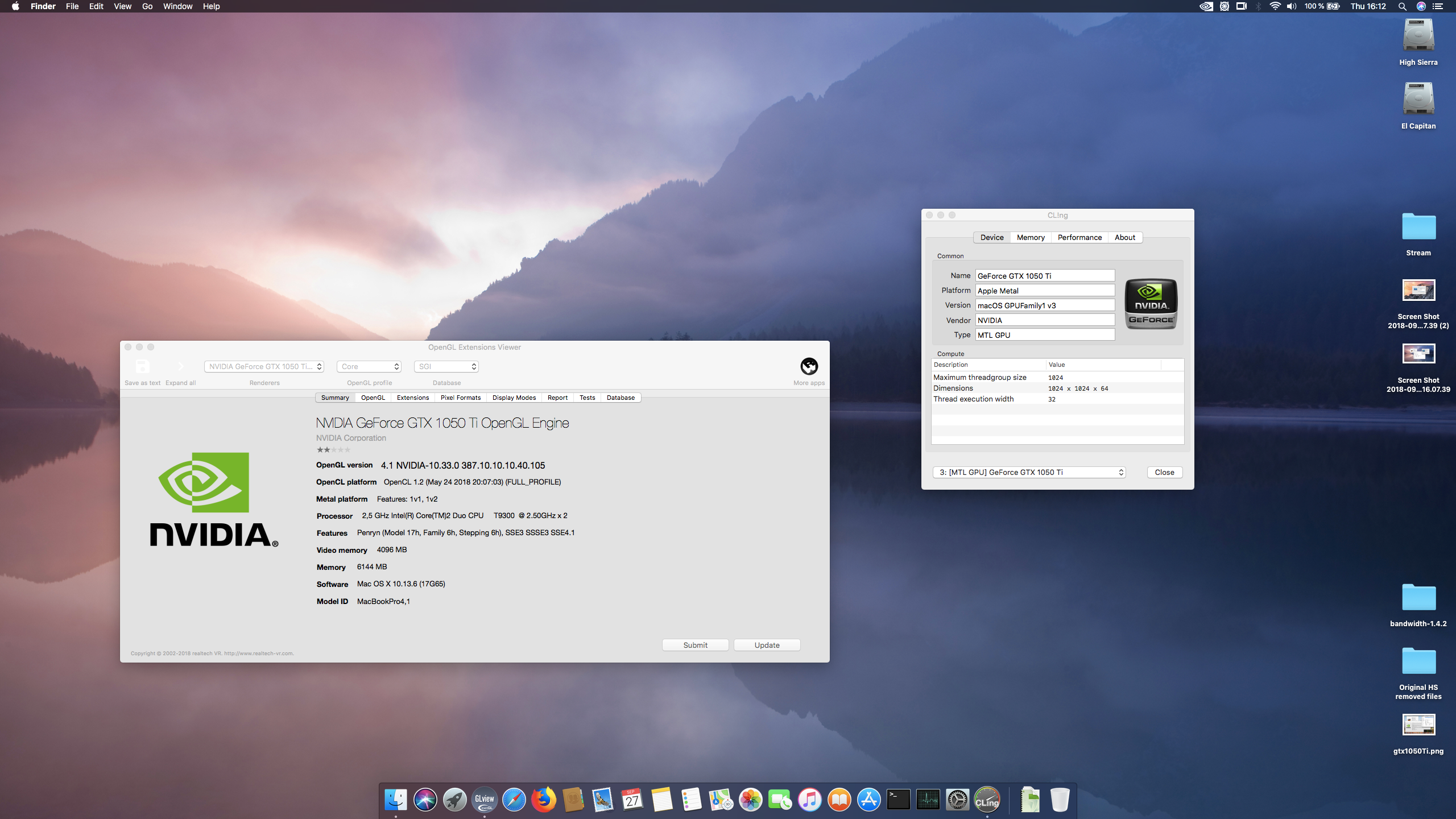This screenshot has height=819, width=1456.
Task: Open Firefox from the Dock
Action: click(x=543, y=800)
